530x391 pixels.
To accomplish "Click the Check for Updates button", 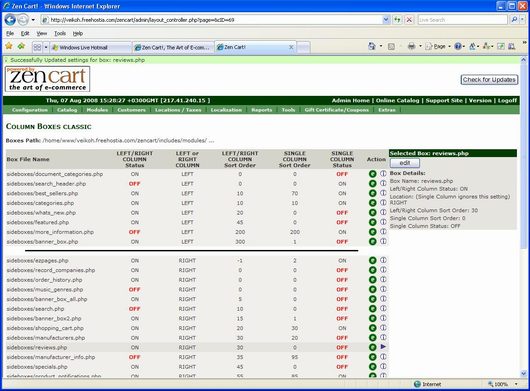I will 489,80.
